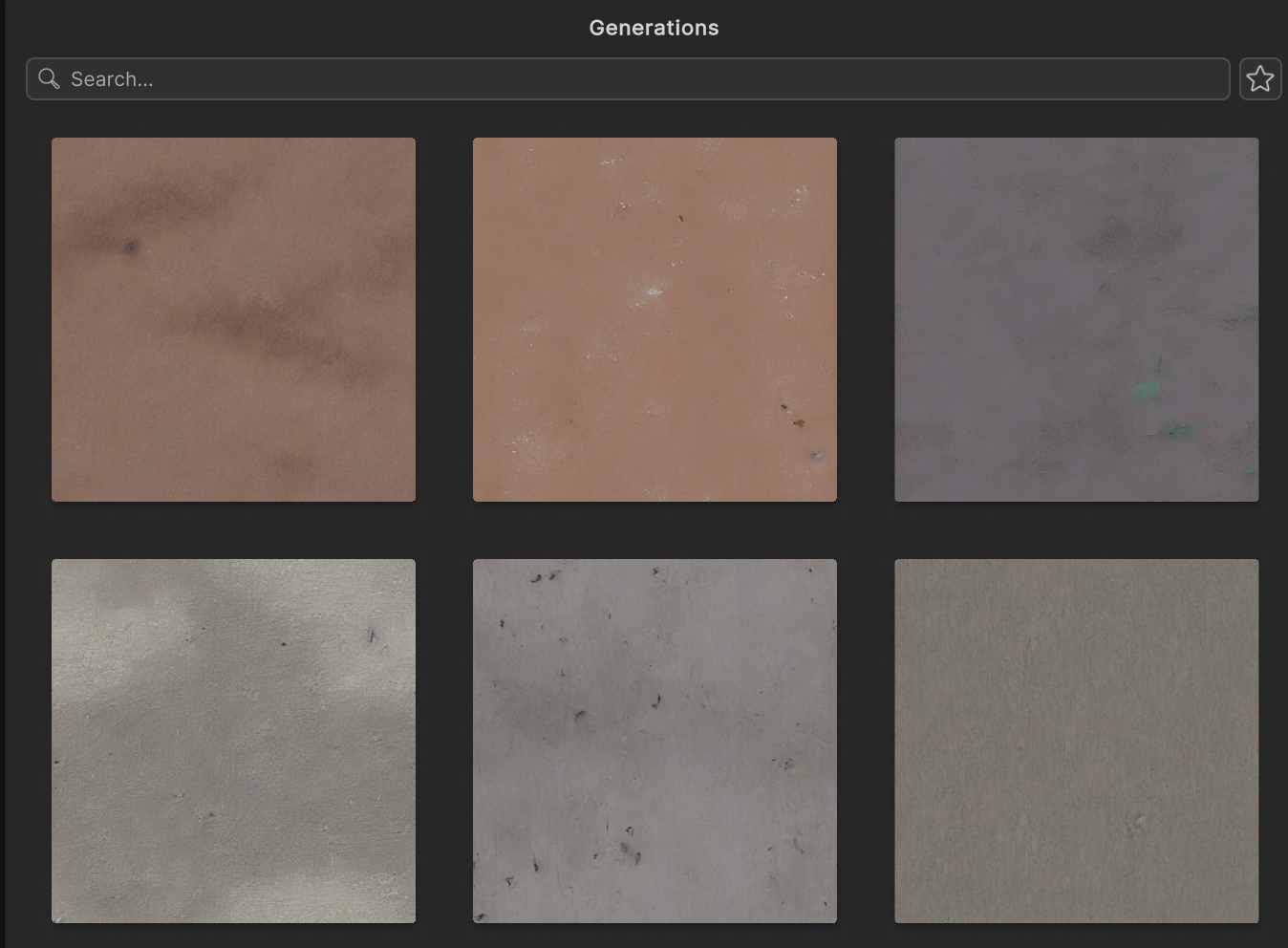
Task: Select the gray concrete texture with black specks
Action: pyautogui.click(x=655, y=741)
